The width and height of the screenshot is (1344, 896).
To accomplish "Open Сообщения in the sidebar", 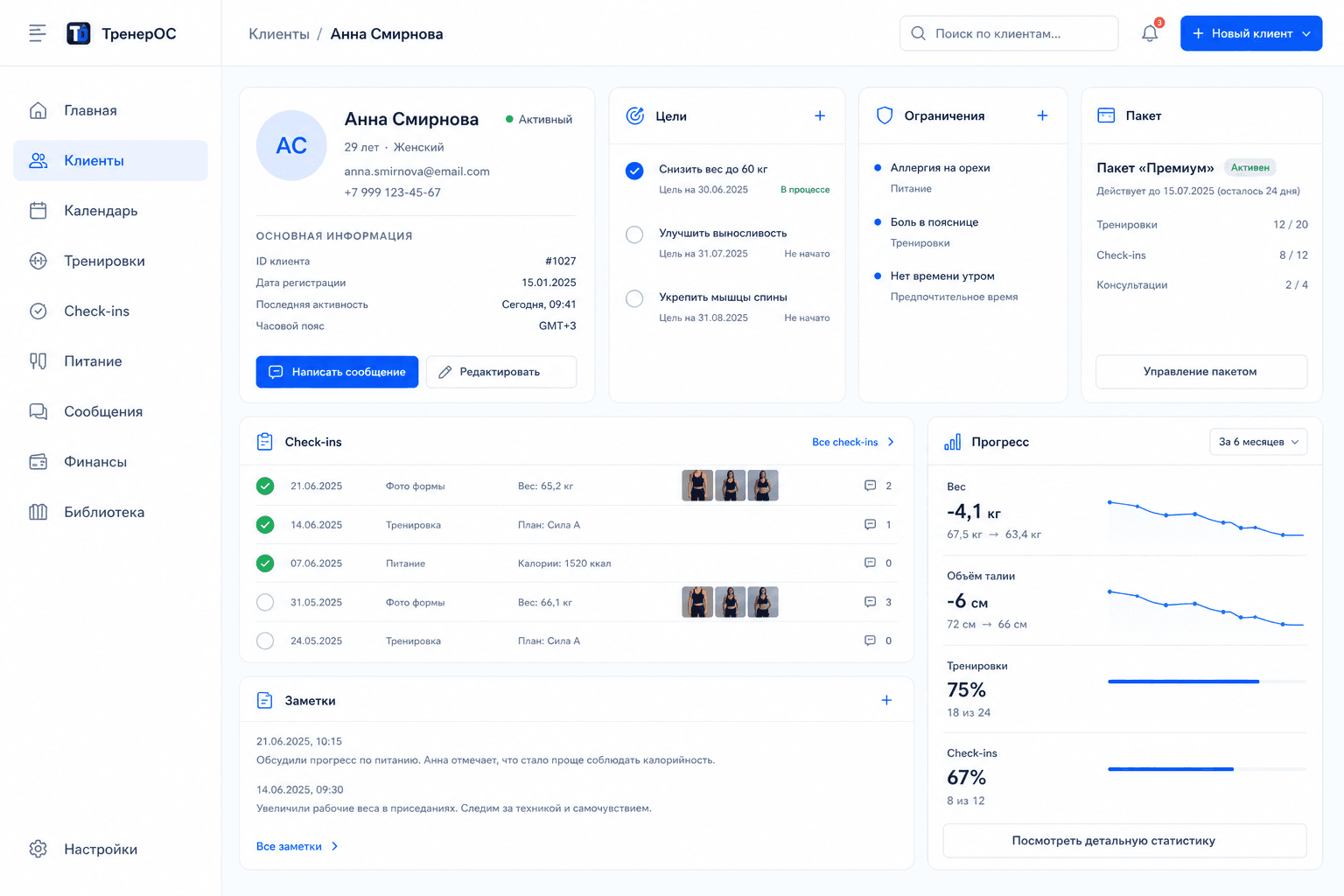I will 110,411.
